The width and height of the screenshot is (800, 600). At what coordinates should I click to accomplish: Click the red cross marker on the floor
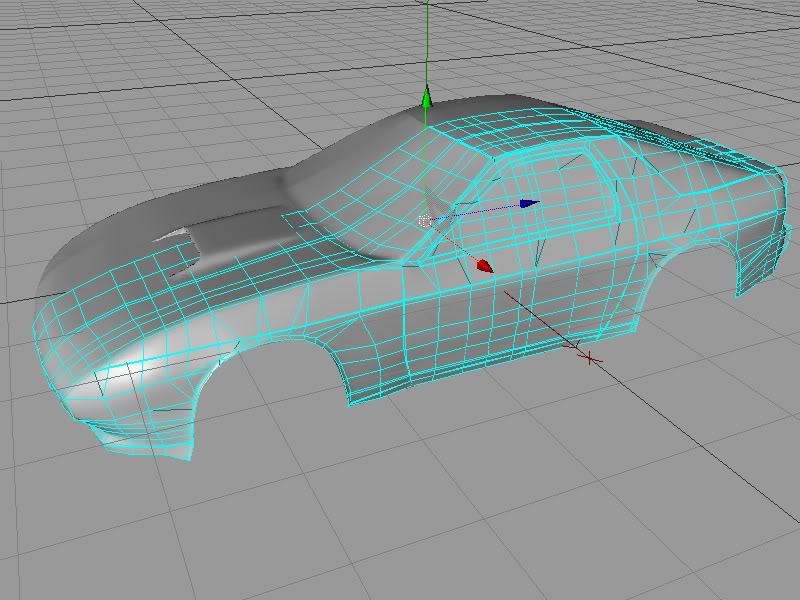coord(591,357)
